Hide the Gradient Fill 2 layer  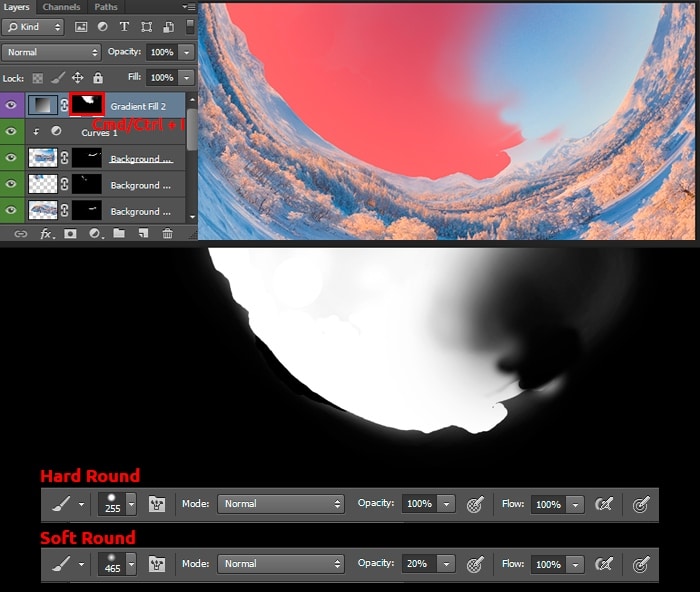11,105
